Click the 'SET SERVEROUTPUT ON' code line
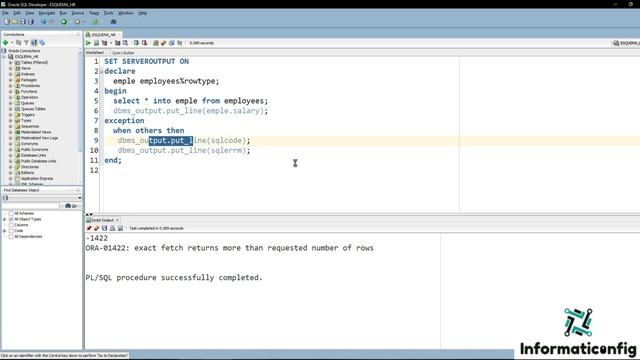The width and height of the screenshot is (640, 360). point(147,61)
